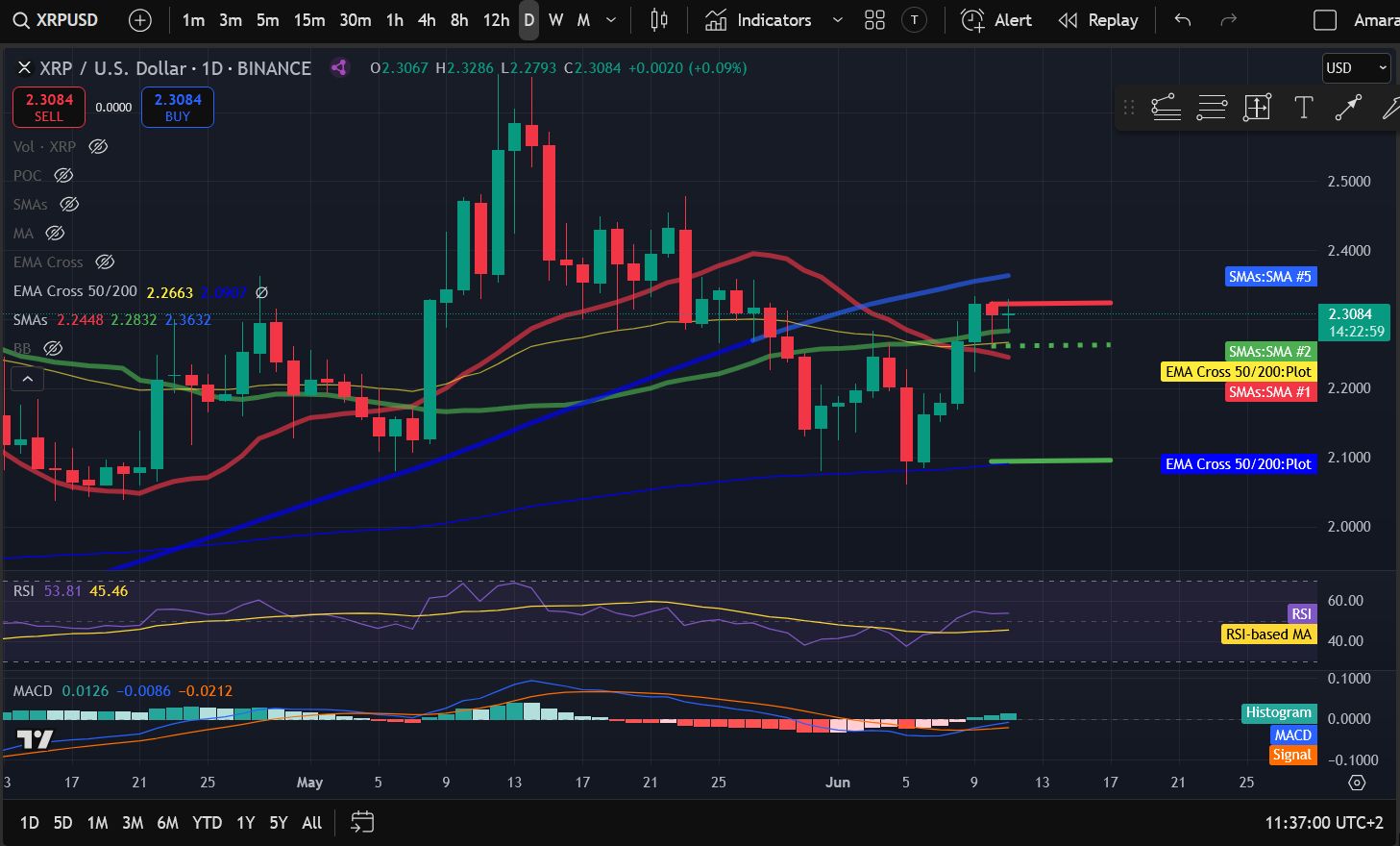Click the add symbol plus icon

[x=140, y=20]
